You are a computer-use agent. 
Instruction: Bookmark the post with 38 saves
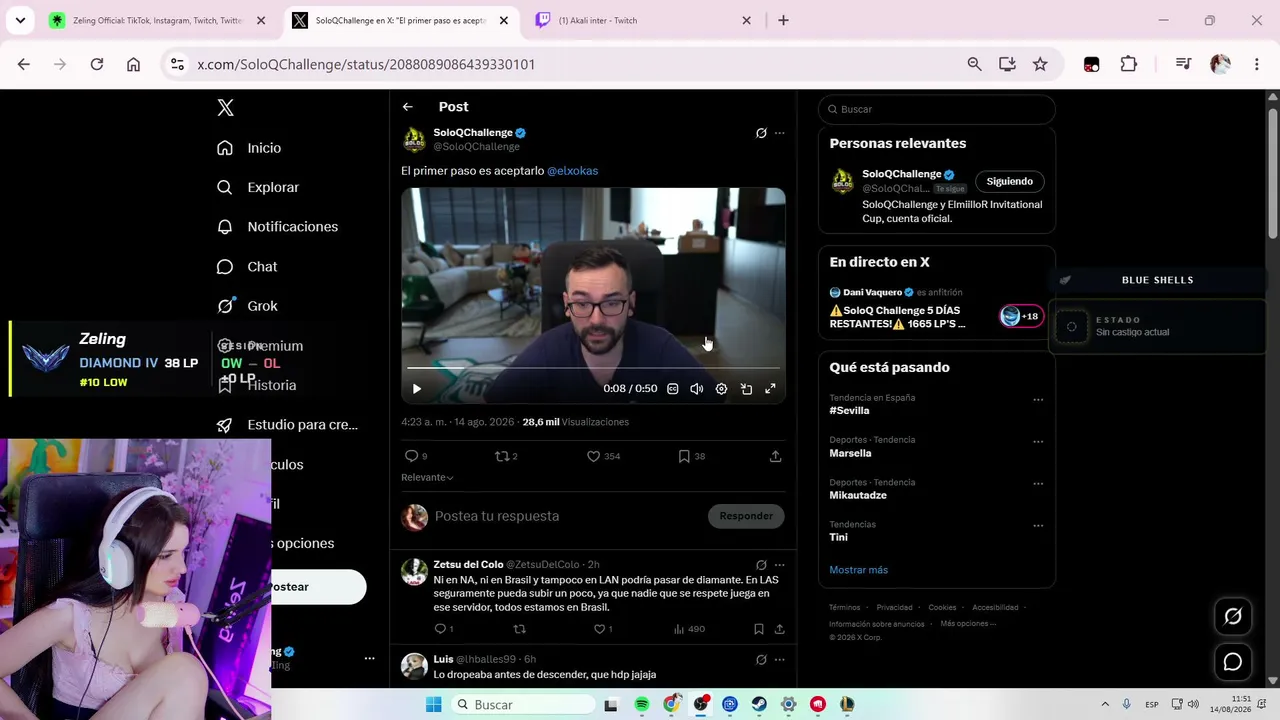691,456
